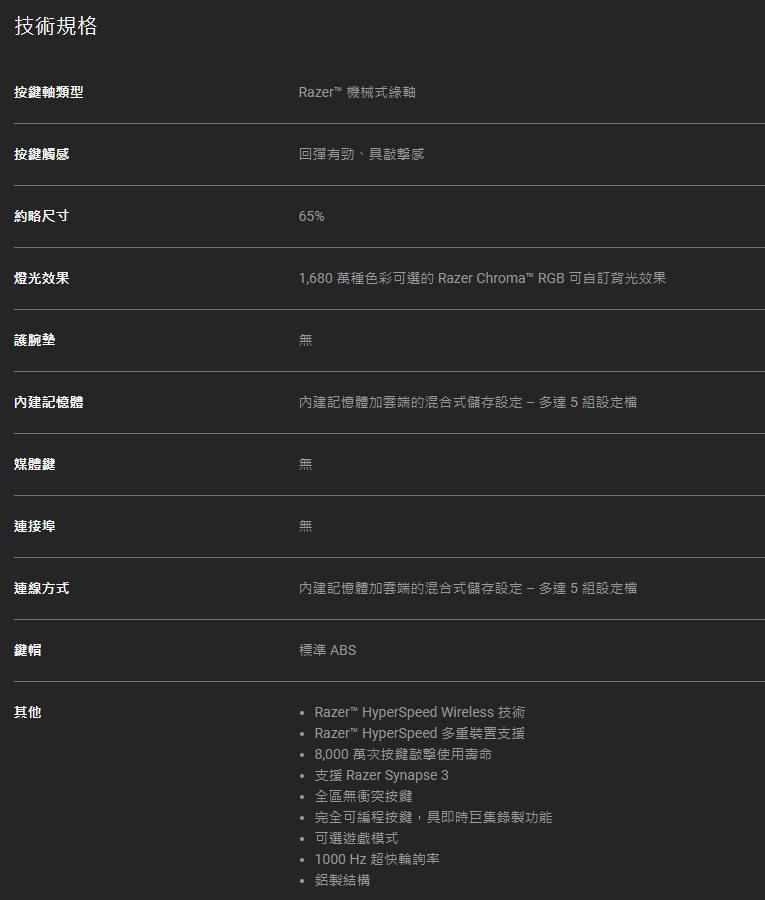Click the 連接埠 row label

coord(34,526)
